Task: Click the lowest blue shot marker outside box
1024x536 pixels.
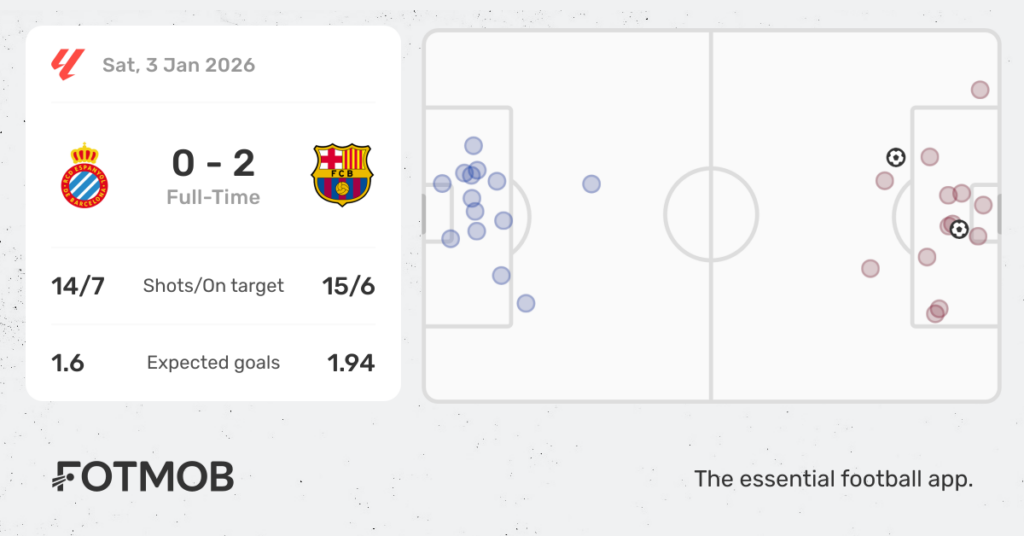Action: 526,303
